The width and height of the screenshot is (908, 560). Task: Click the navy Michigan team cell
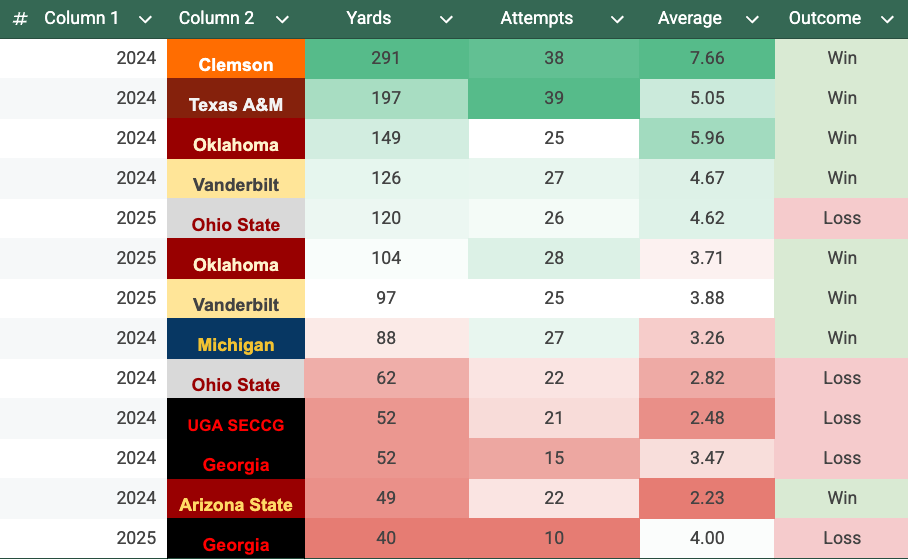pyautogui.click(x=236, y=339)
